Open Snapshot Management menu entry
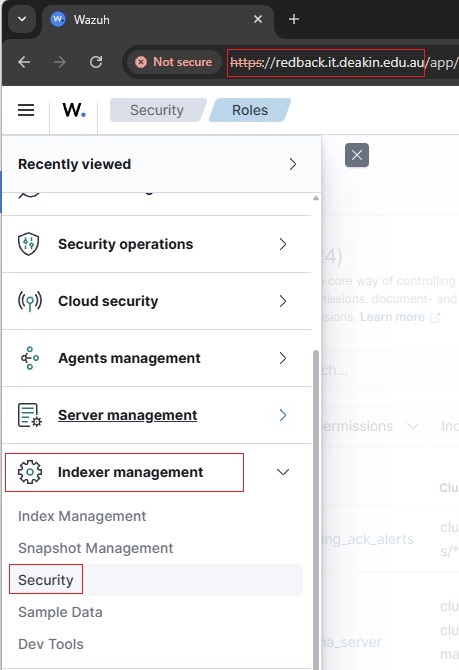 (96, 548)
